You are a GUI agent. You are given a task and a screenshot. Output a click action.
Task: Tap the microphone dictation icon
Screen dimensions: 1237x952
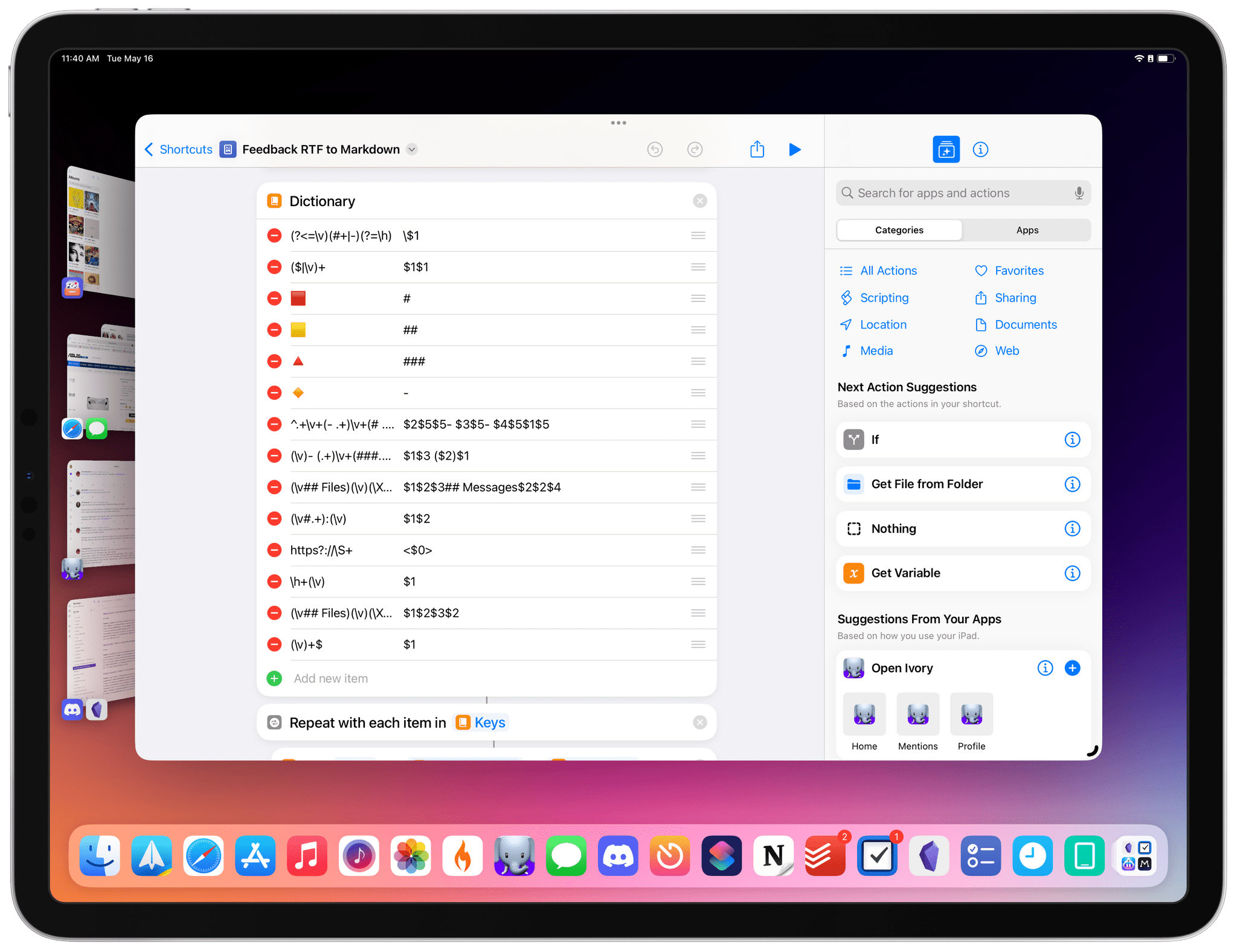click(1079, 193)
